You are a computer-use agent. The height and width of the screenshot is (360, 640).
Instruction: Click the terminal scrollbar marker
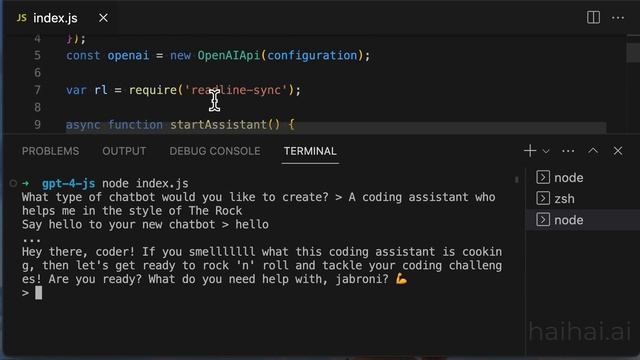517,179
